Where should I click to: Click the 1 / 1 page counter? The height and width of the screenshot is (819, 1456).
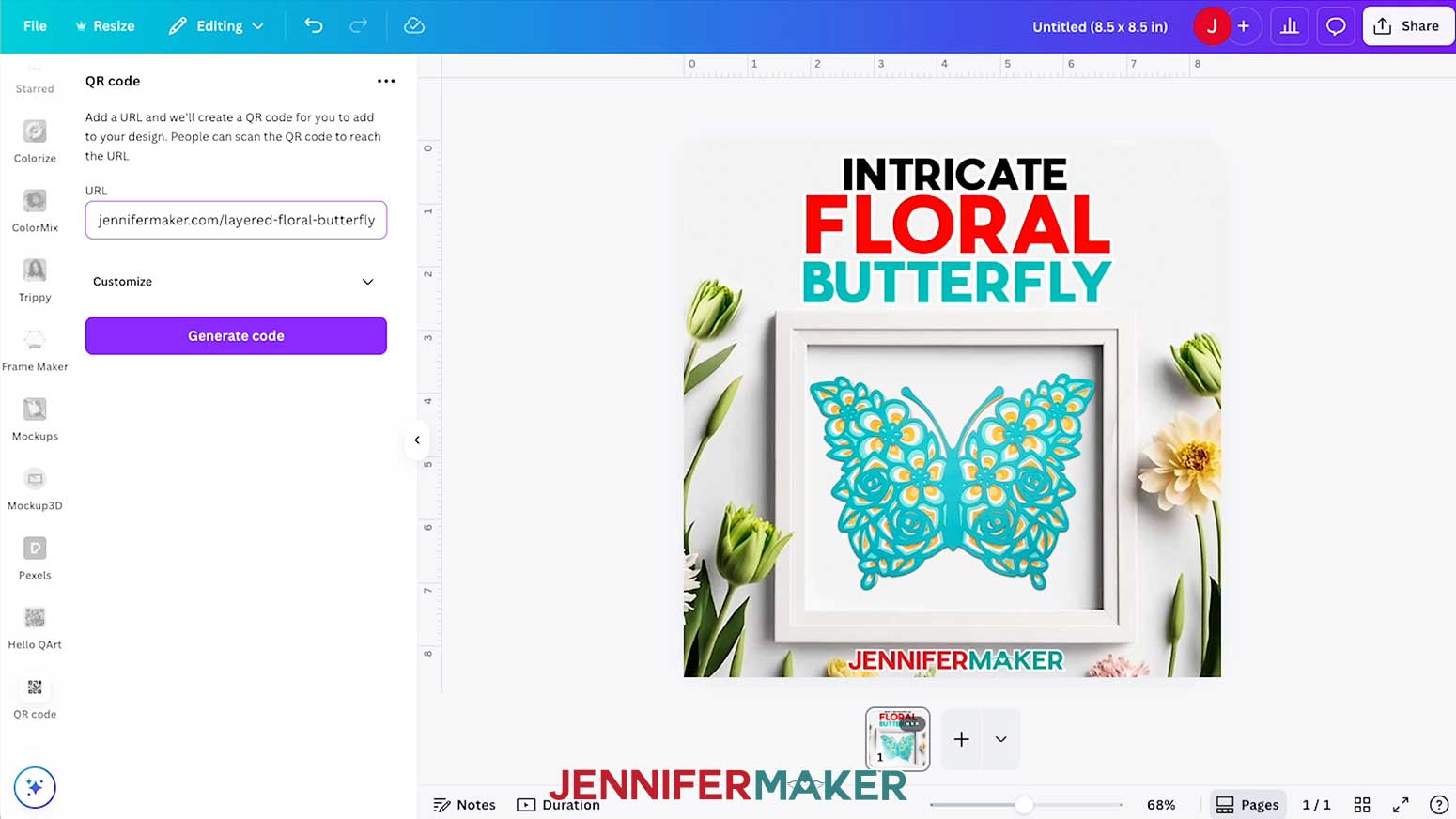coord(1316,805)
